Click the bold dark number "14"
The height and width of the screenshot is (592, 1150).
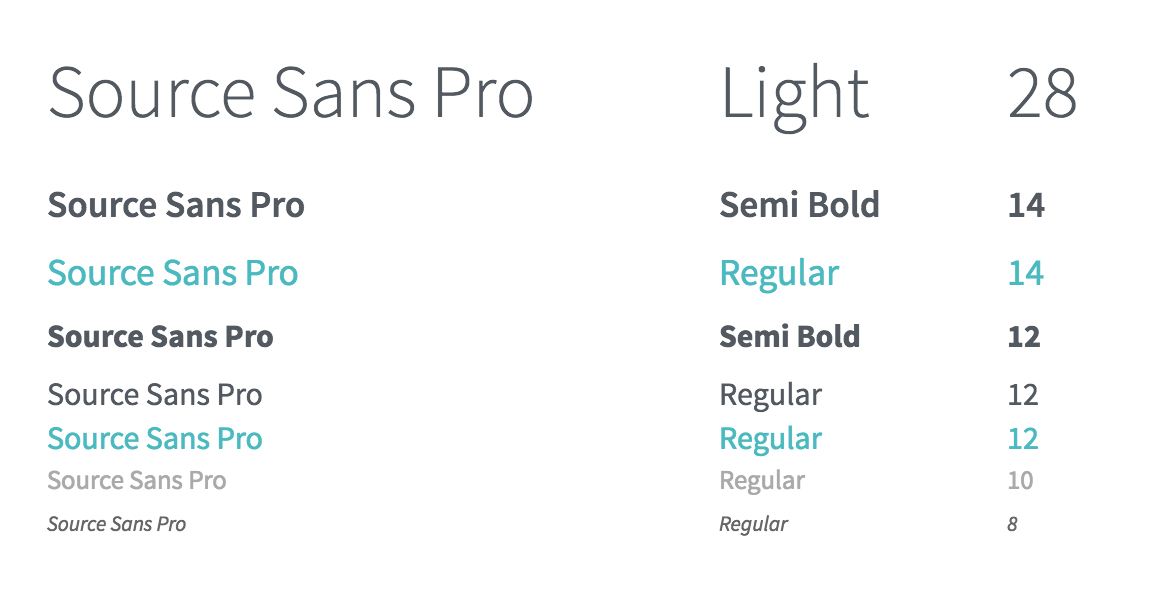point(1026,206)
